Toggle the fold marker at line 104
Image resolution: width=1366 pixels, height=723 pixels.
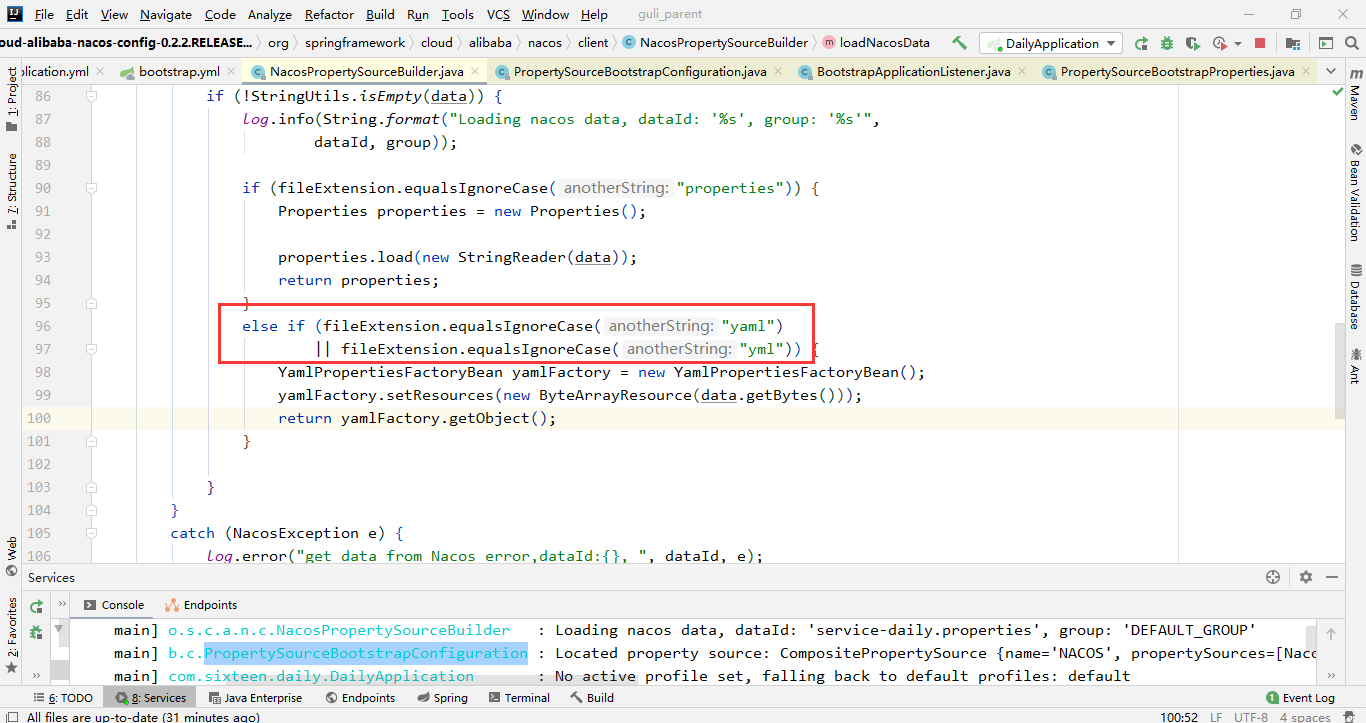point(92,510)
